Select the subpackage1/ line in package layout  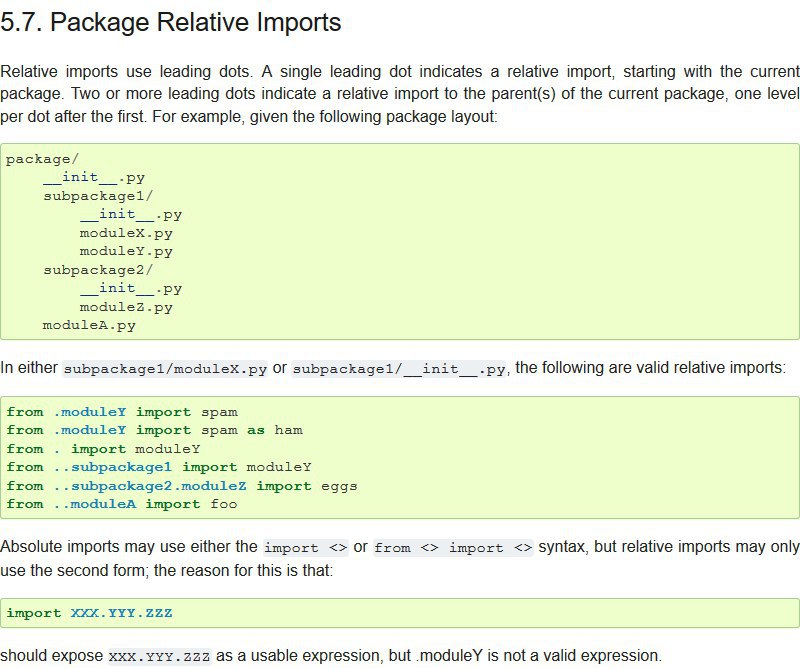98,196
